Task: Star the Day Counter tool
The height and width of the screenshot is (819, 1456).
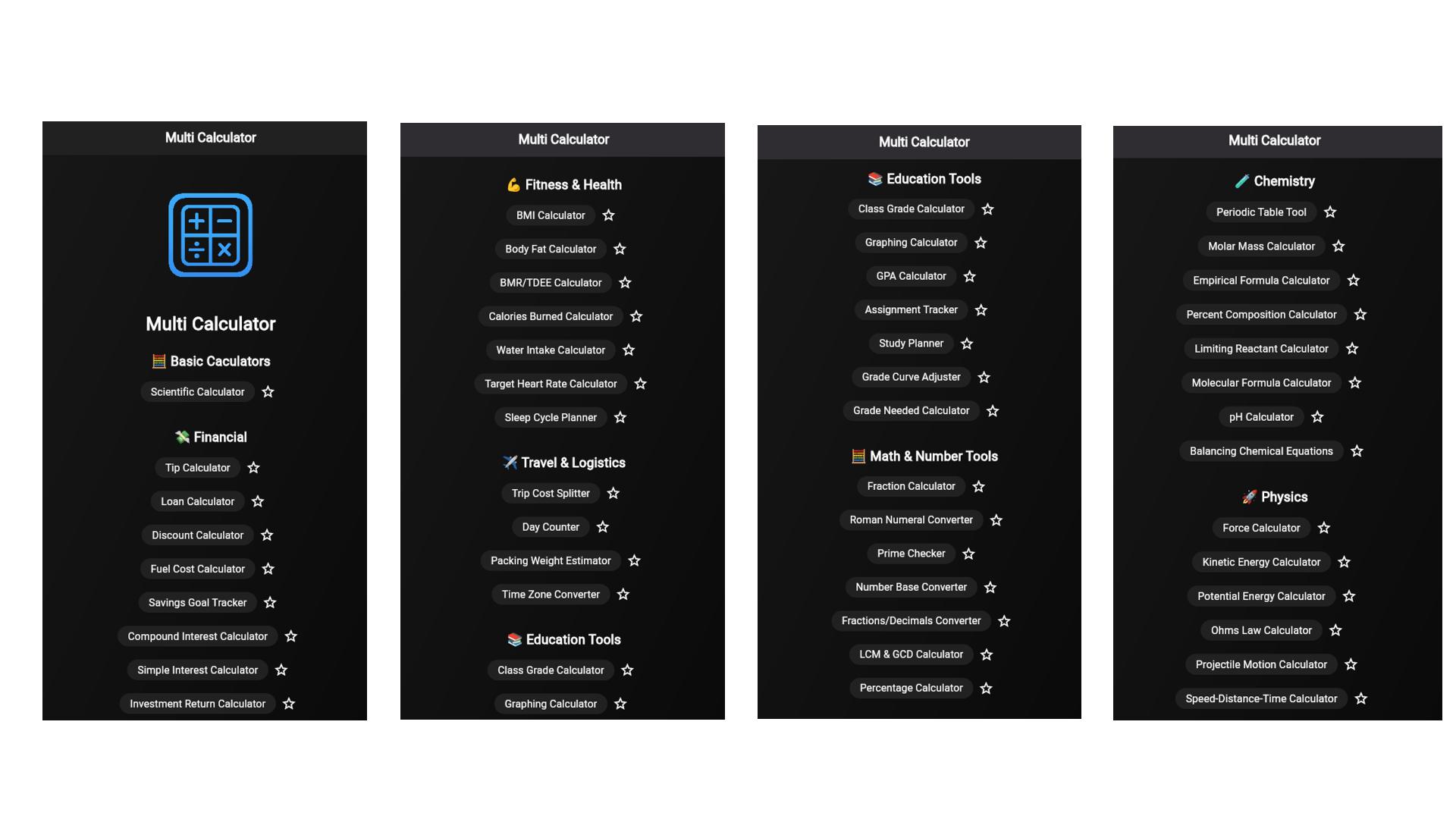Action: pos(603,527)
